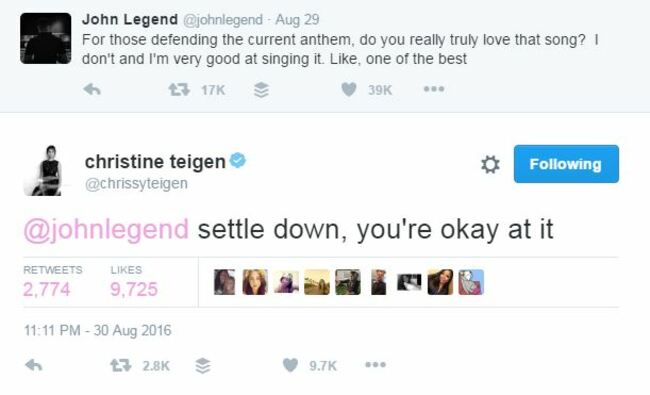Click the stacked layers icon under John Legend's tweet
This screenshot has height=395, width=650.
(261, 90)
